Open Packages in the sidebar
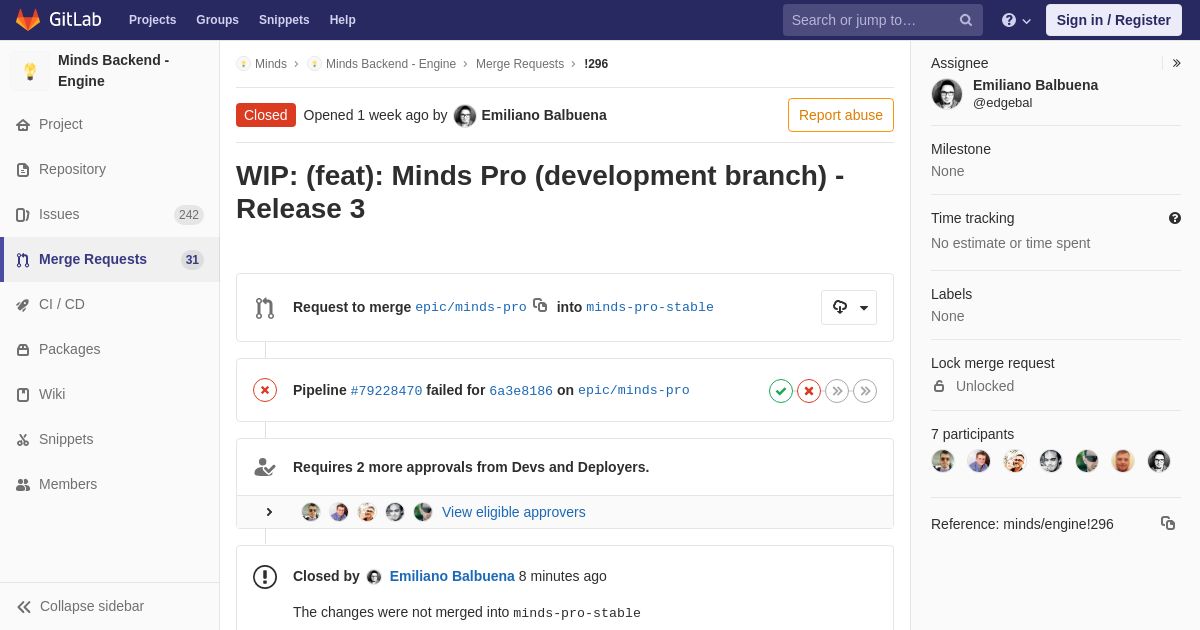 click(x=110, y=349)
